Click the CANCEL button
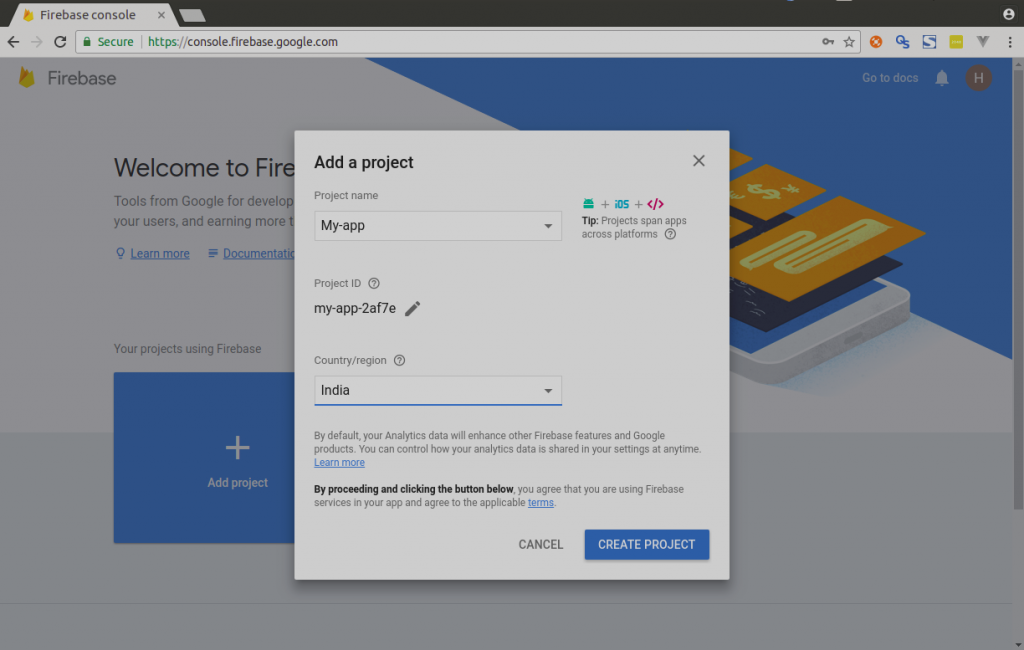Image resolution: width=1024 pixels, height=650 pixels. [541, 544]
